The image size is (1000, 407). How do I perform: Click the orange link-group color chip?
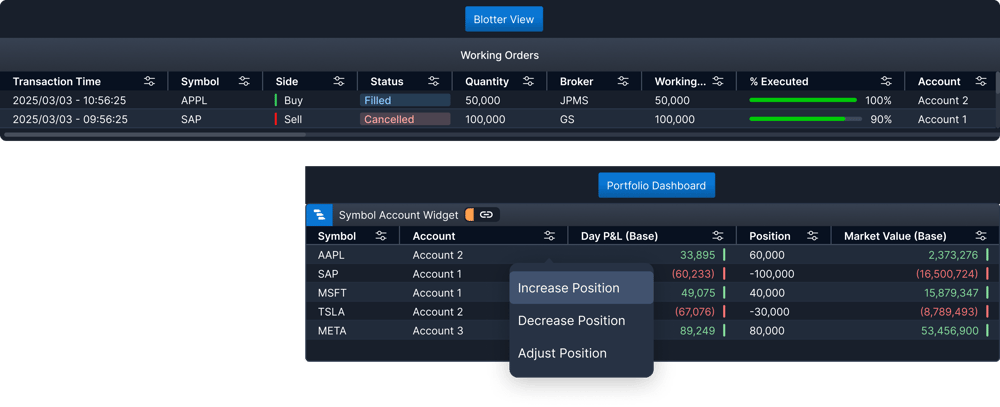(x=469, y=215)
